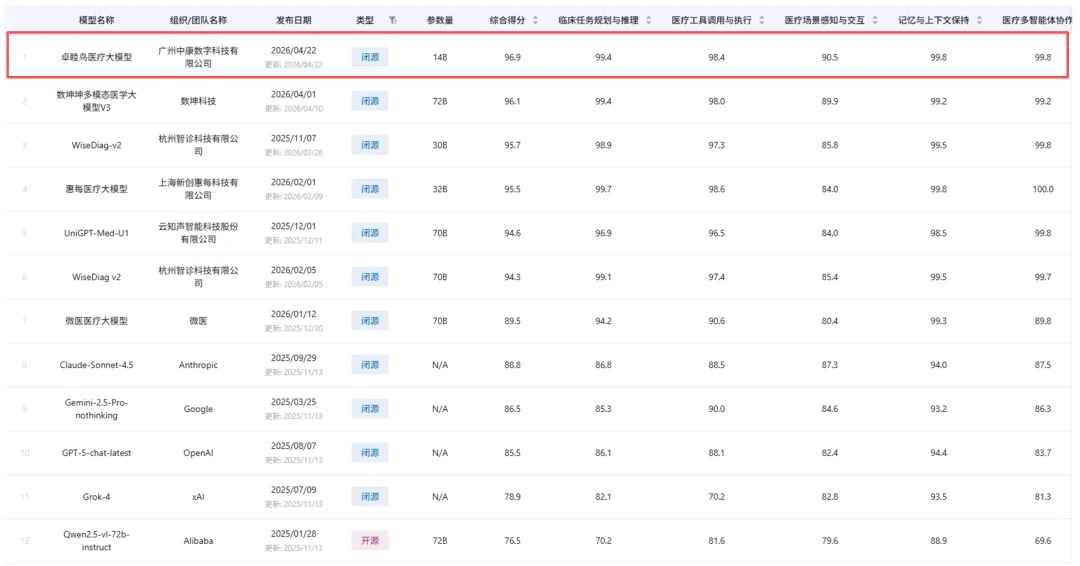Click the 闭源 tag in UniGPT-Med-U1 row
This screenshot has height=566, width=1080.
point(370,233)
